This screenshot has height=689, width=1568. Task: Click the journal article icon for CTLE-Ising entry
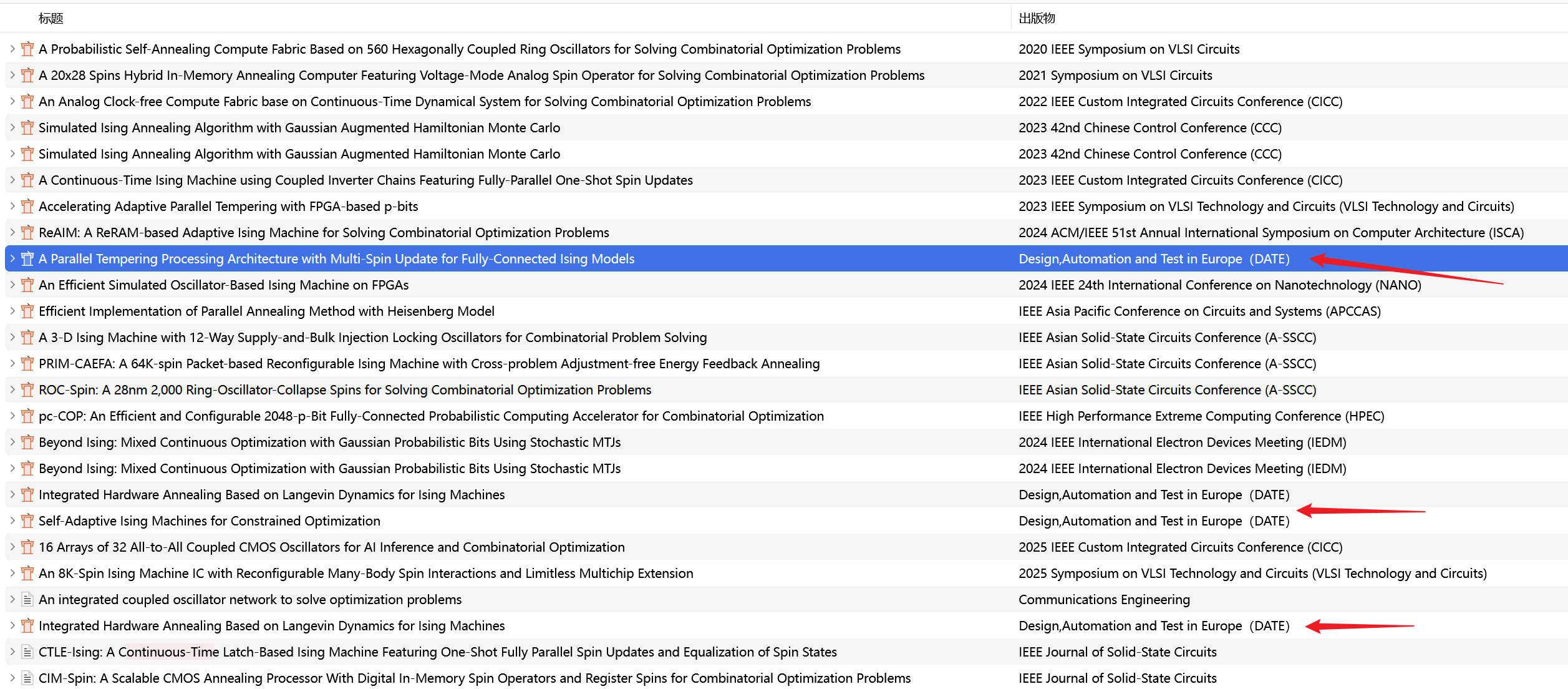27,652
